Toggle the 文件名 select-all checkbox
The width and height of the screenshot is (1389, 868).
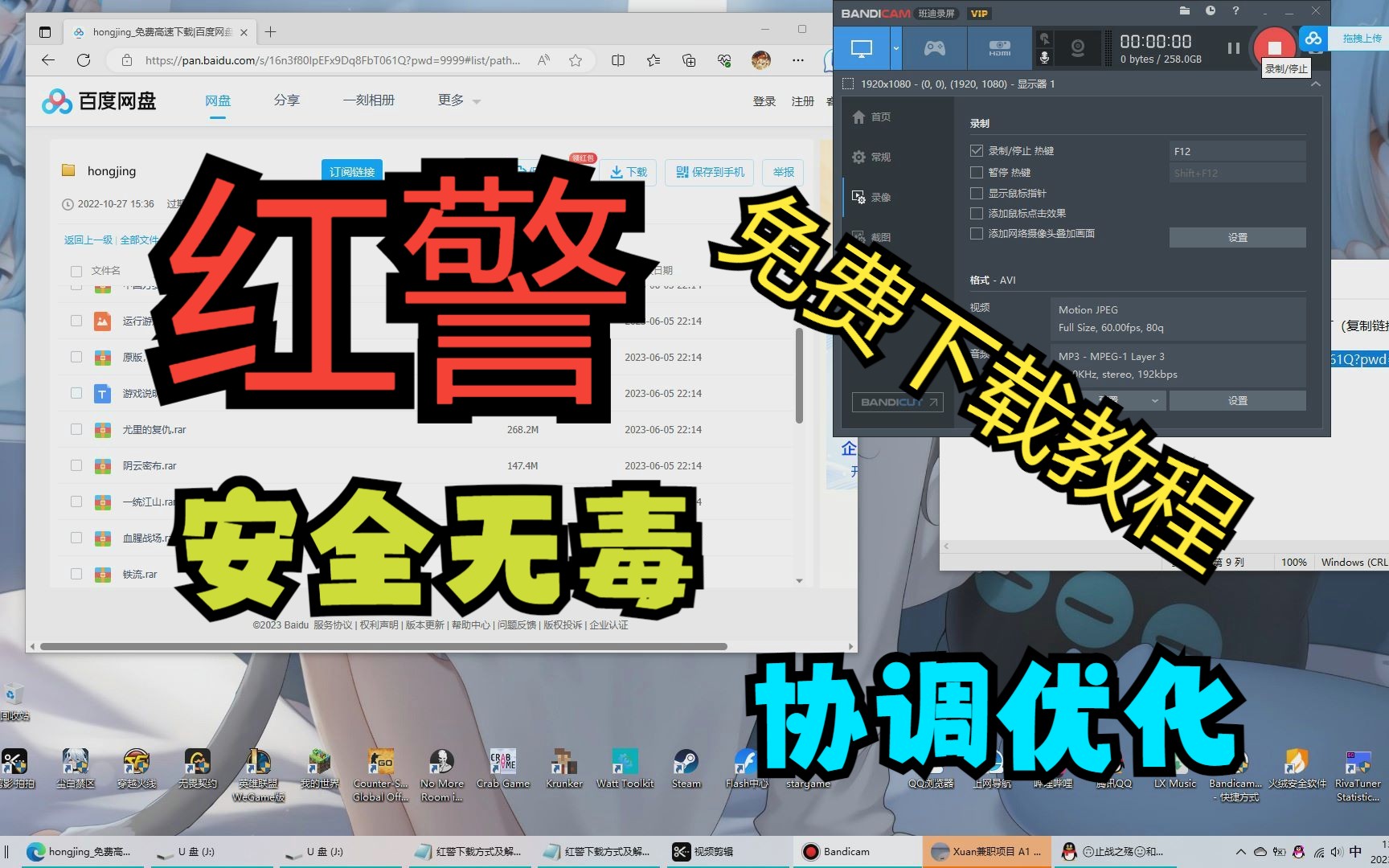pos(76,271)
